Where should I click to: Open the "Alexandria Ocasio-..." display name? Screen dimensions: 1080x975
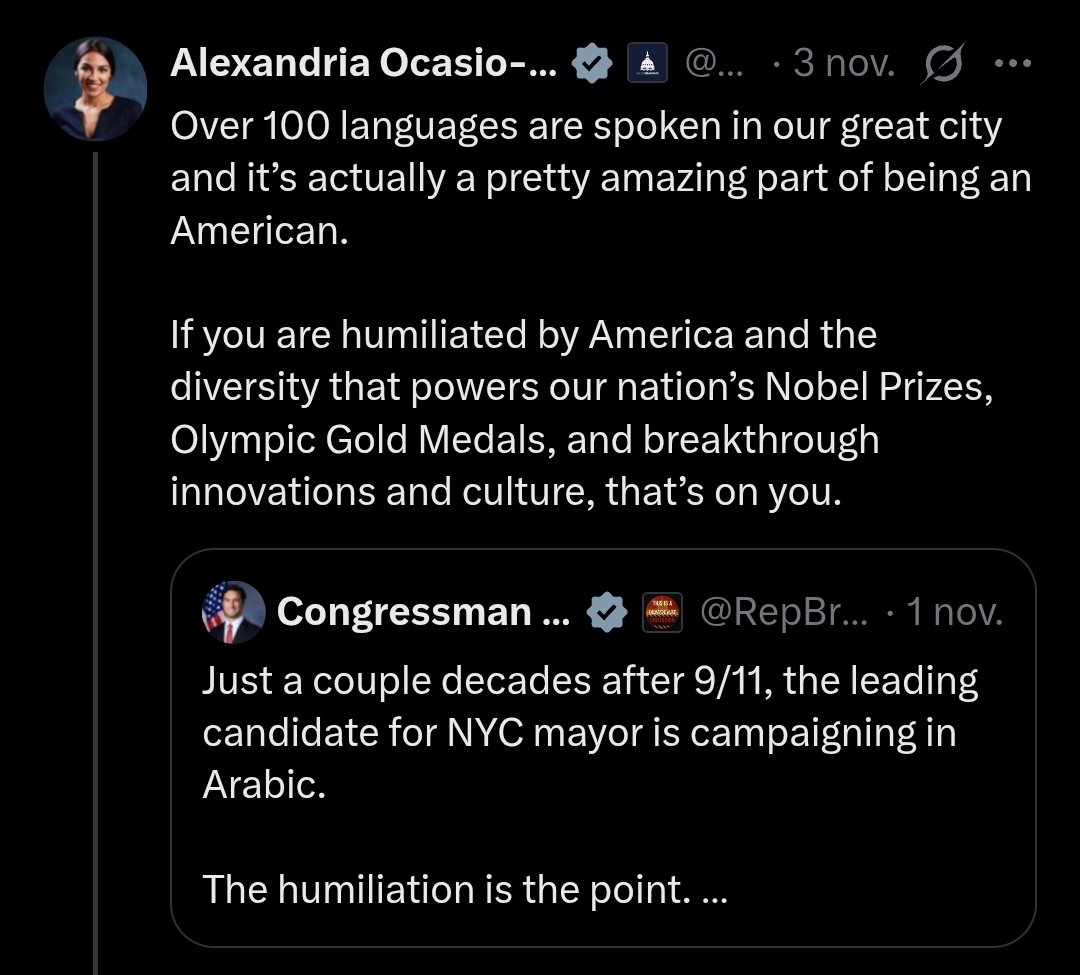click(x=364, y=65)
